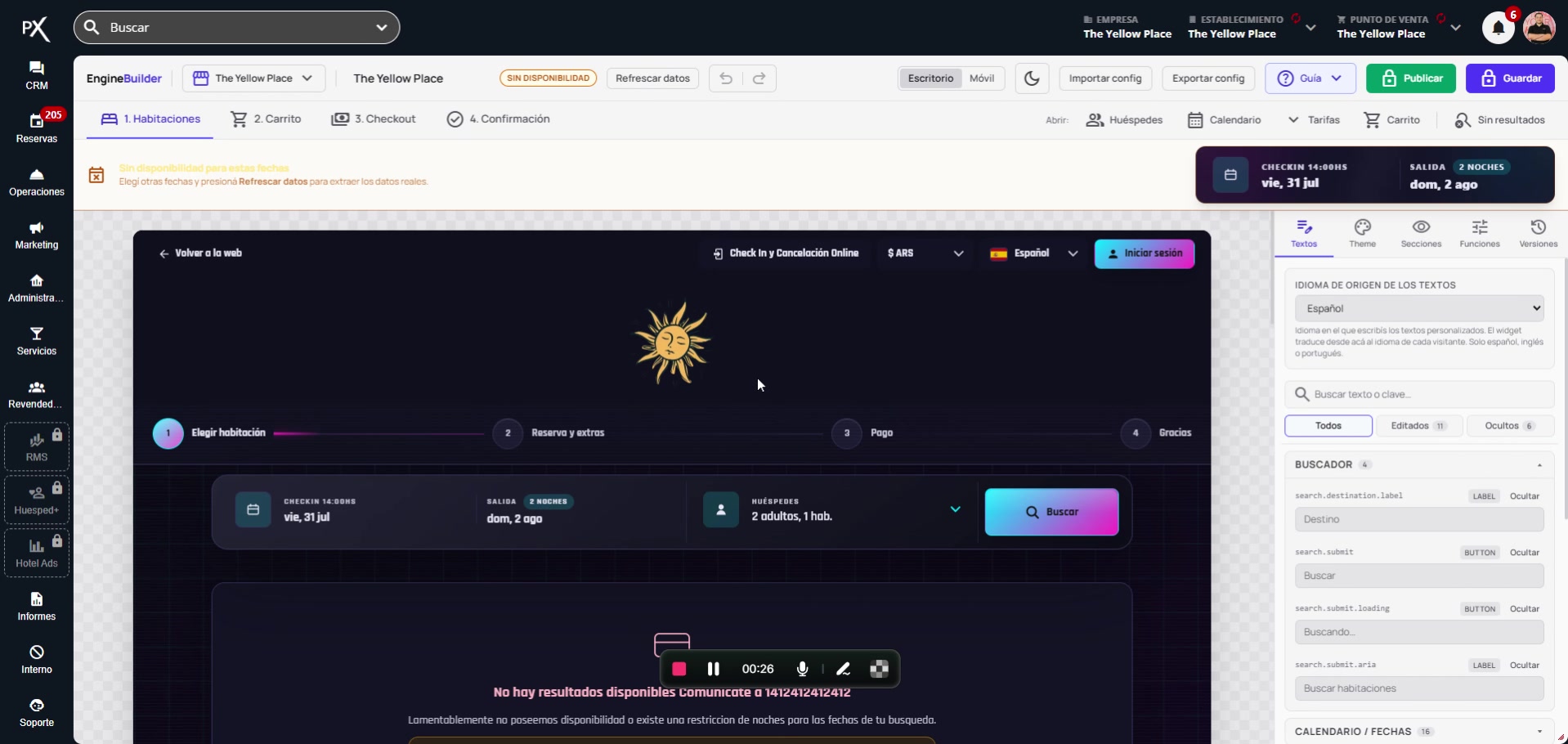The height and width of the screenshot is (744, 1568).
Task: Open Marketing sidebar section
Action: click(x=37, y=235)
